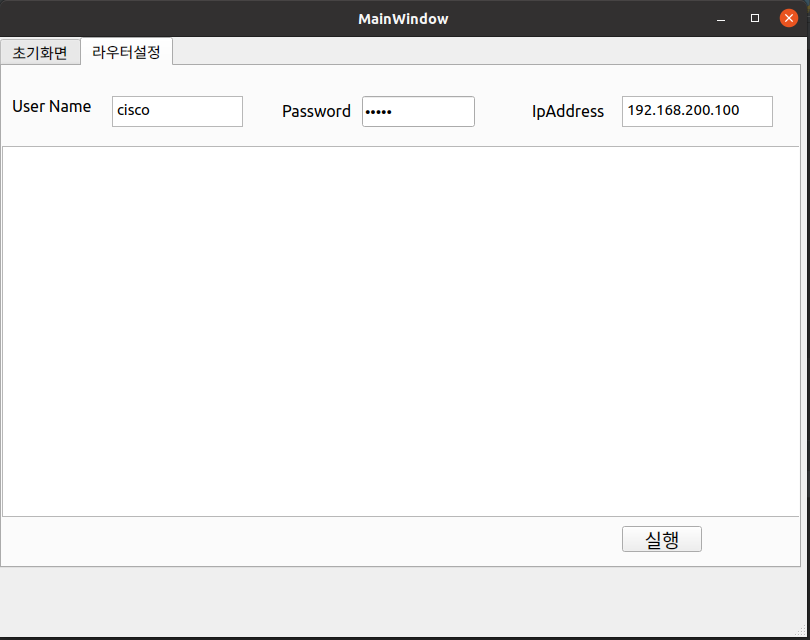Click the IpAddress label text
The width and height of the screenshot is (810, 640).
568,112
